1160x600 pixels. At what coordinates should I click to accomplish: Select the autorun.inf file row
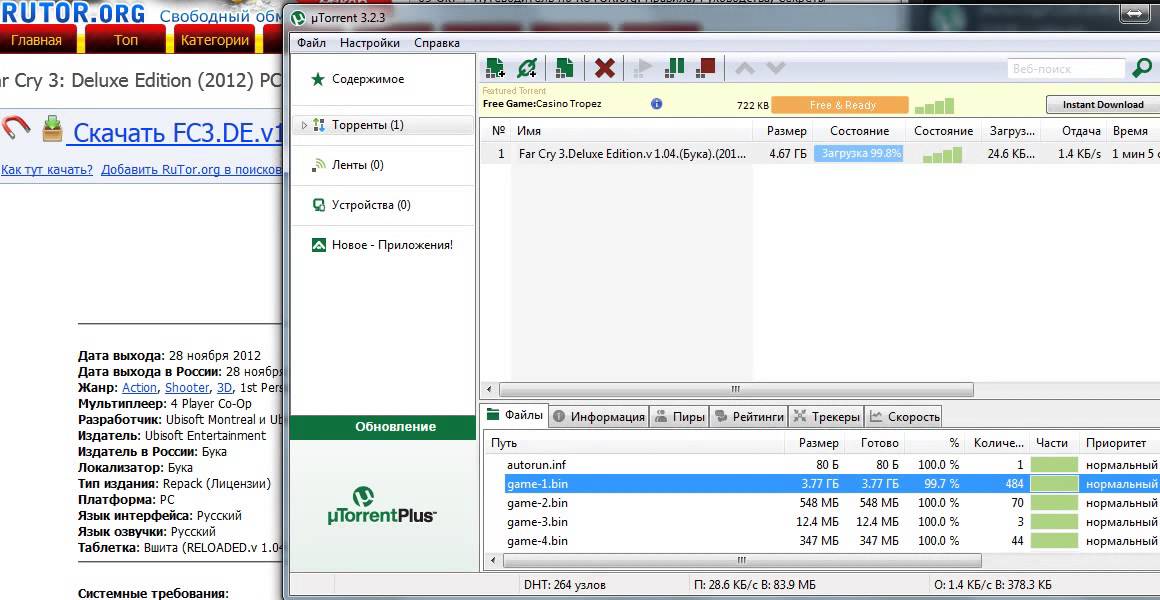click(x=821, y=465)
